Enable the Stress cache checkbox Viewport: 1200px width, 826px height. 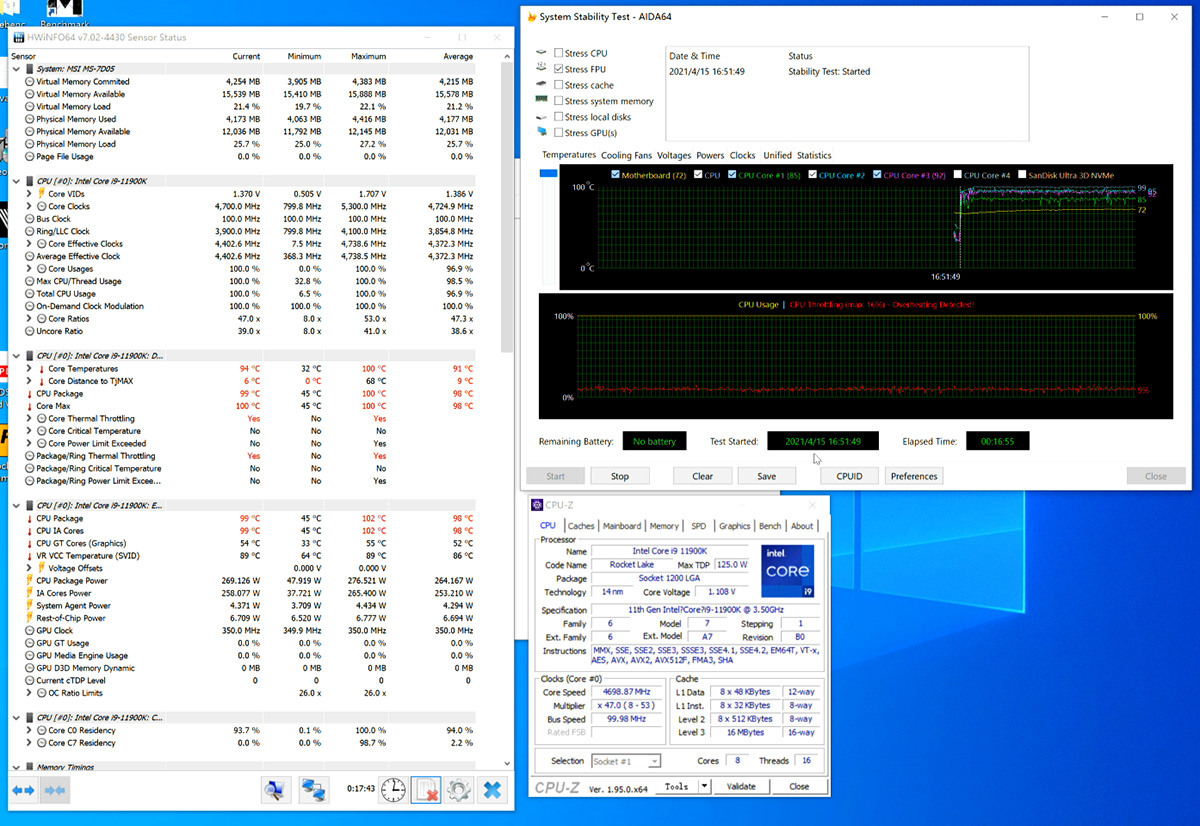[559, 85]
